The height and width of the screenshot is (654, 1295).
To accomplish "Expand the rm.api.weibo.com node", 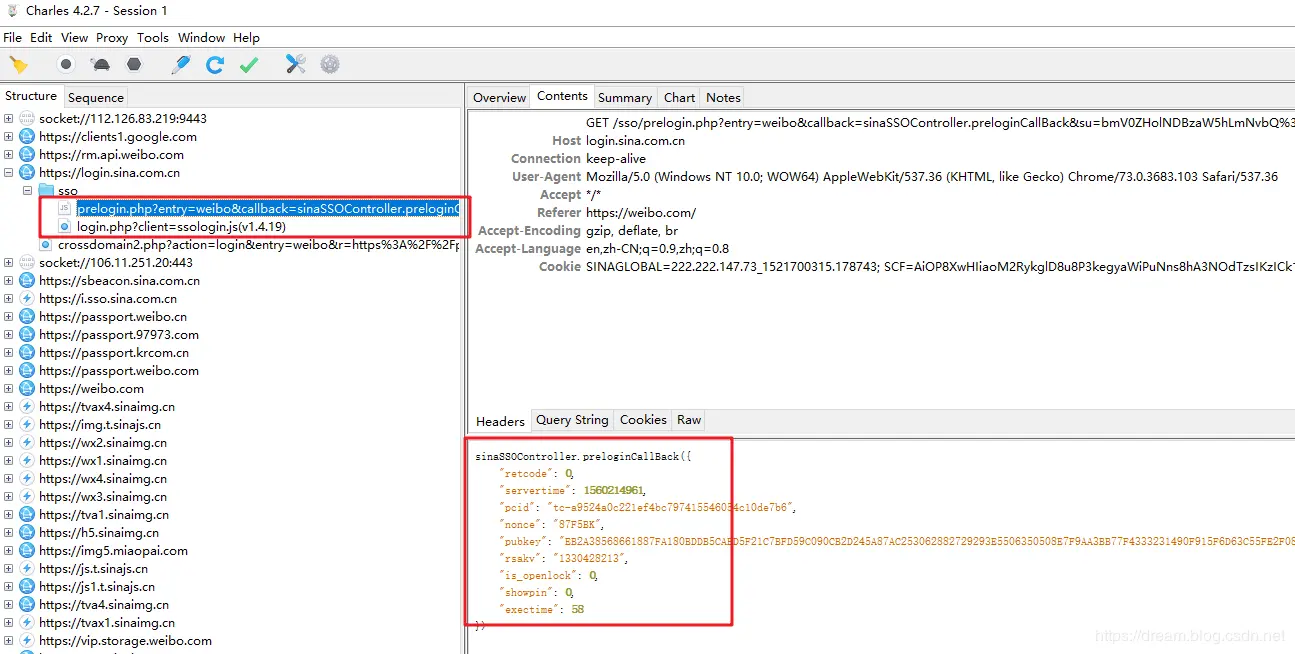I will (x=9, y=155).
